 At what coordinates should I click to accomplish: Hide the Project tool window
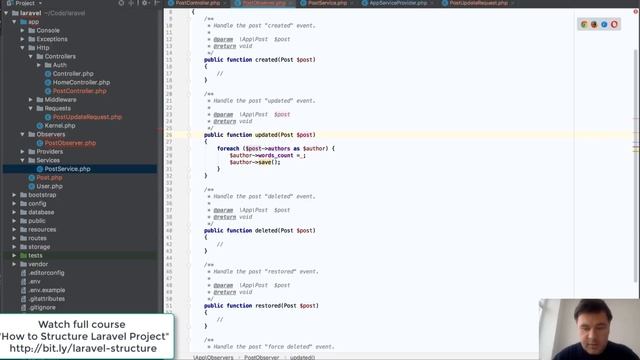pos(157,3)
